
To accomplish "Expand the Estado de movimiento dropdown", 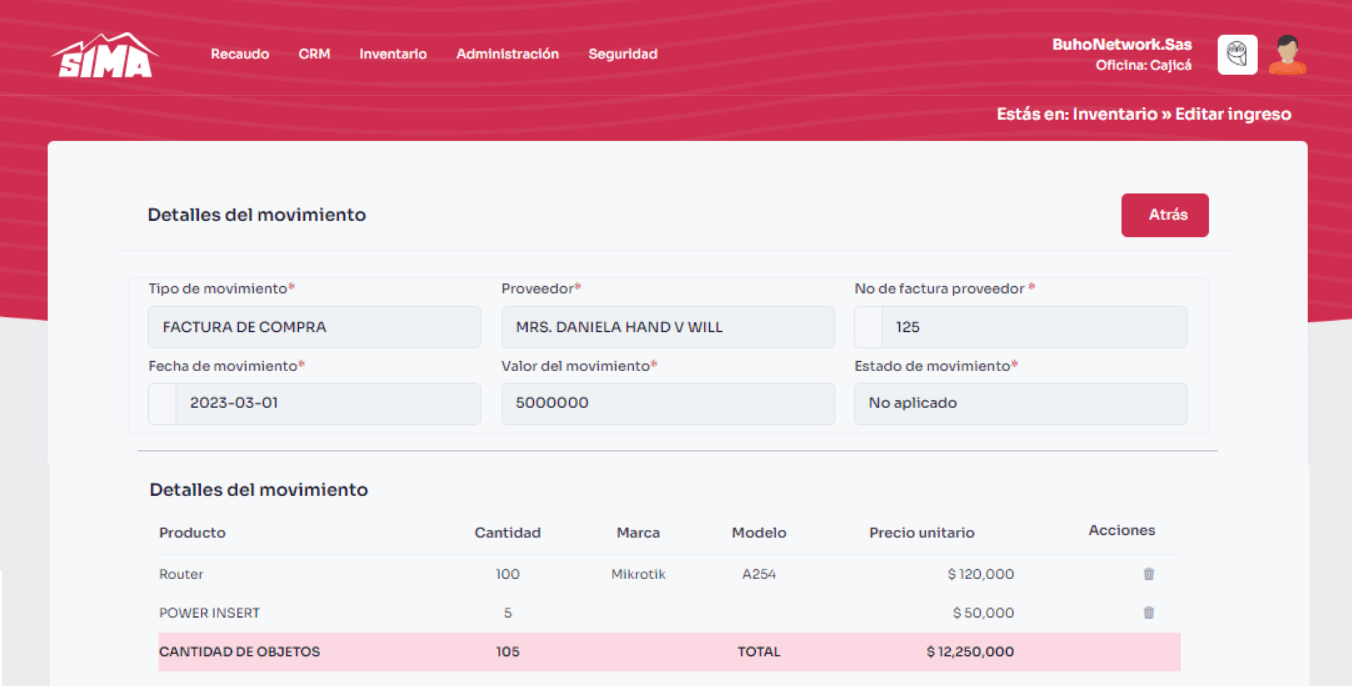I will 1020,403.
